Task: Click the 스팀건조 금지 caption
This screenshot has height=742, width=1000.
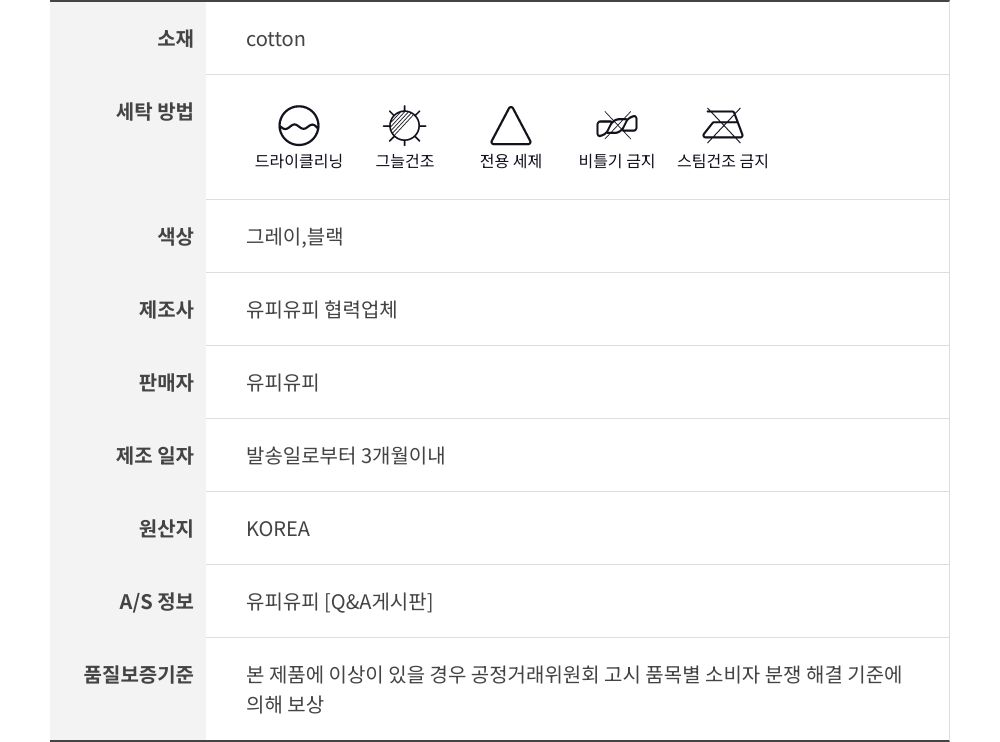Action: coord(722,161)
